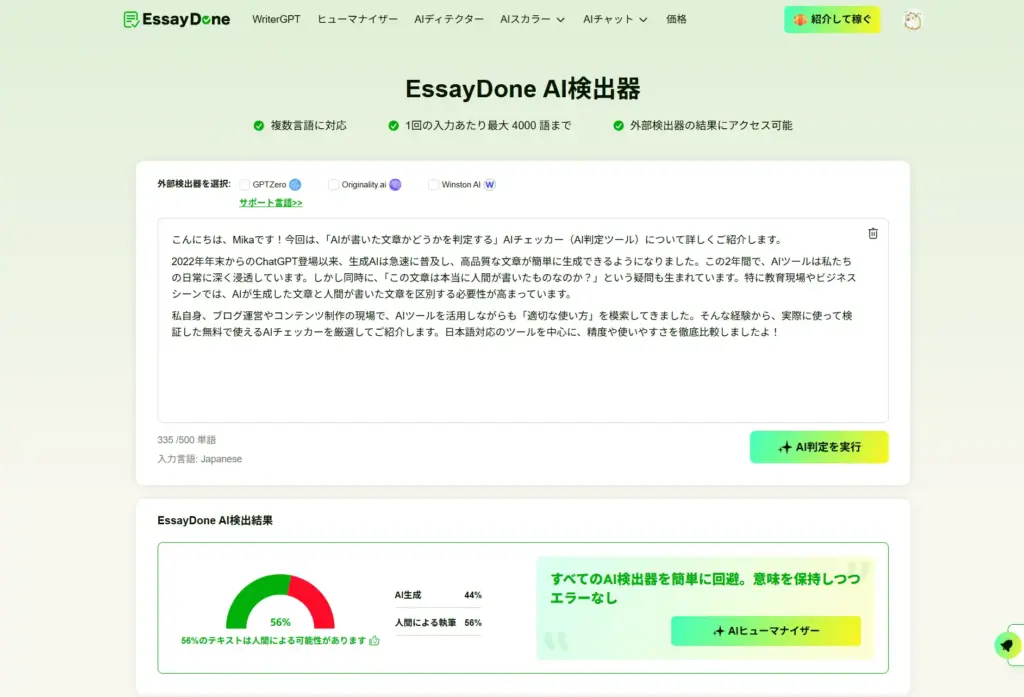Clear text with the trash icon
This screenshot has height=697, width=1024.
click(872, 233)
